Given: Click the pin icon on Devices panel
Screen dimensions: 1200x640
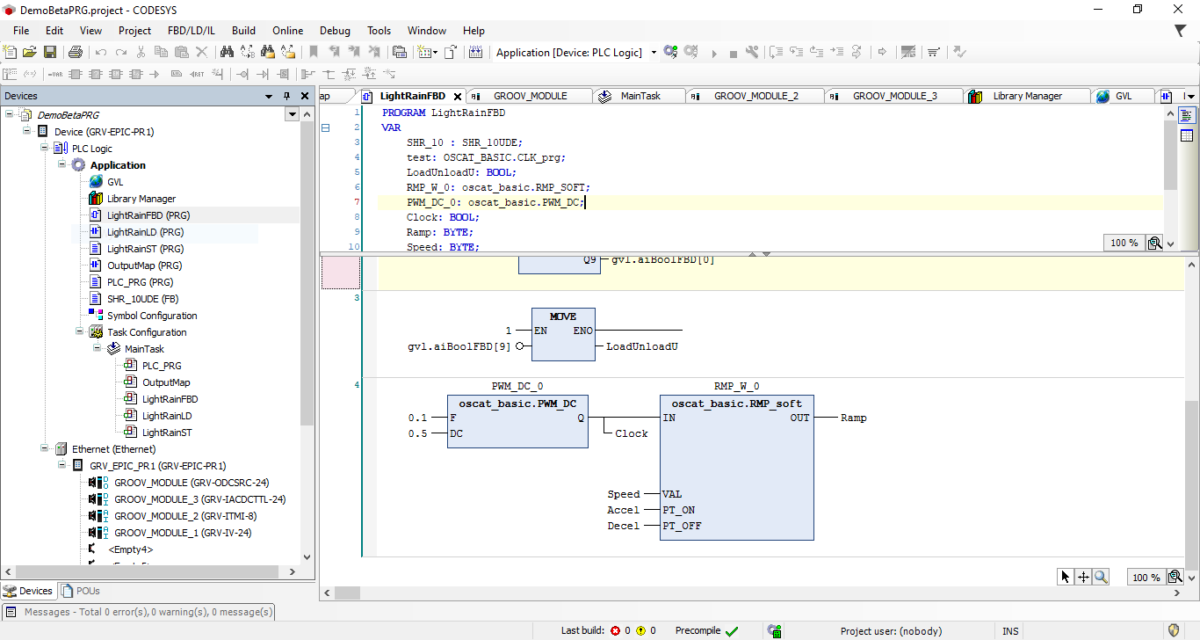Looking at the screenshot, I should click(287, 96).
